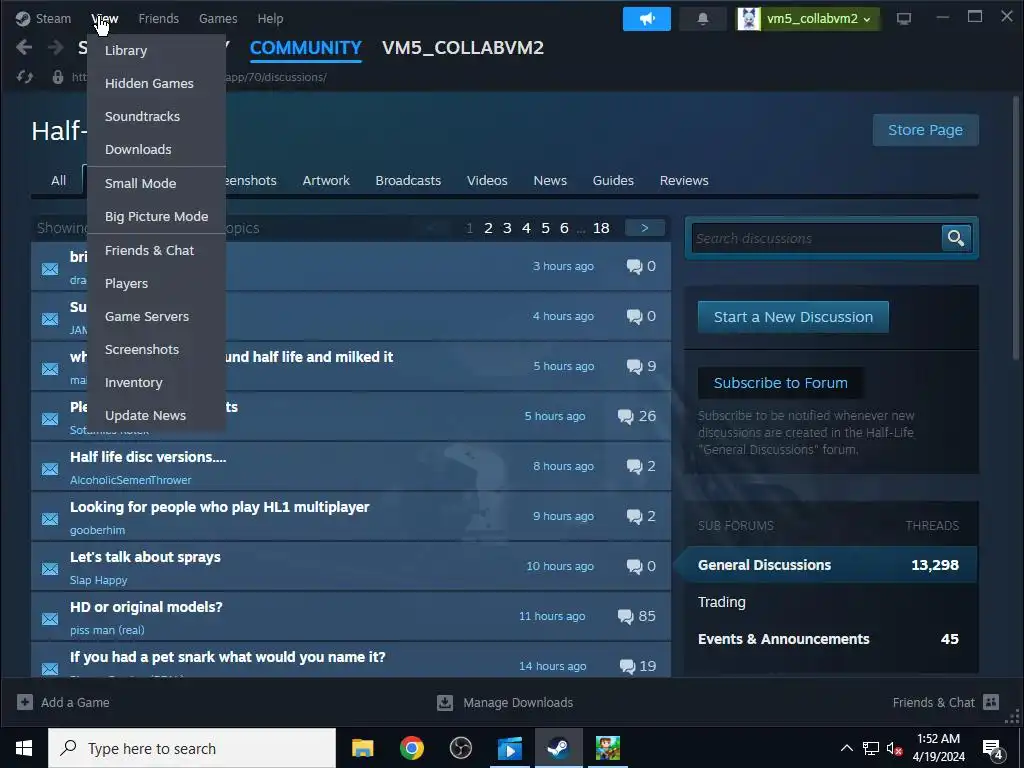
Task: Click the Store Page button
Action: (925, 130)
